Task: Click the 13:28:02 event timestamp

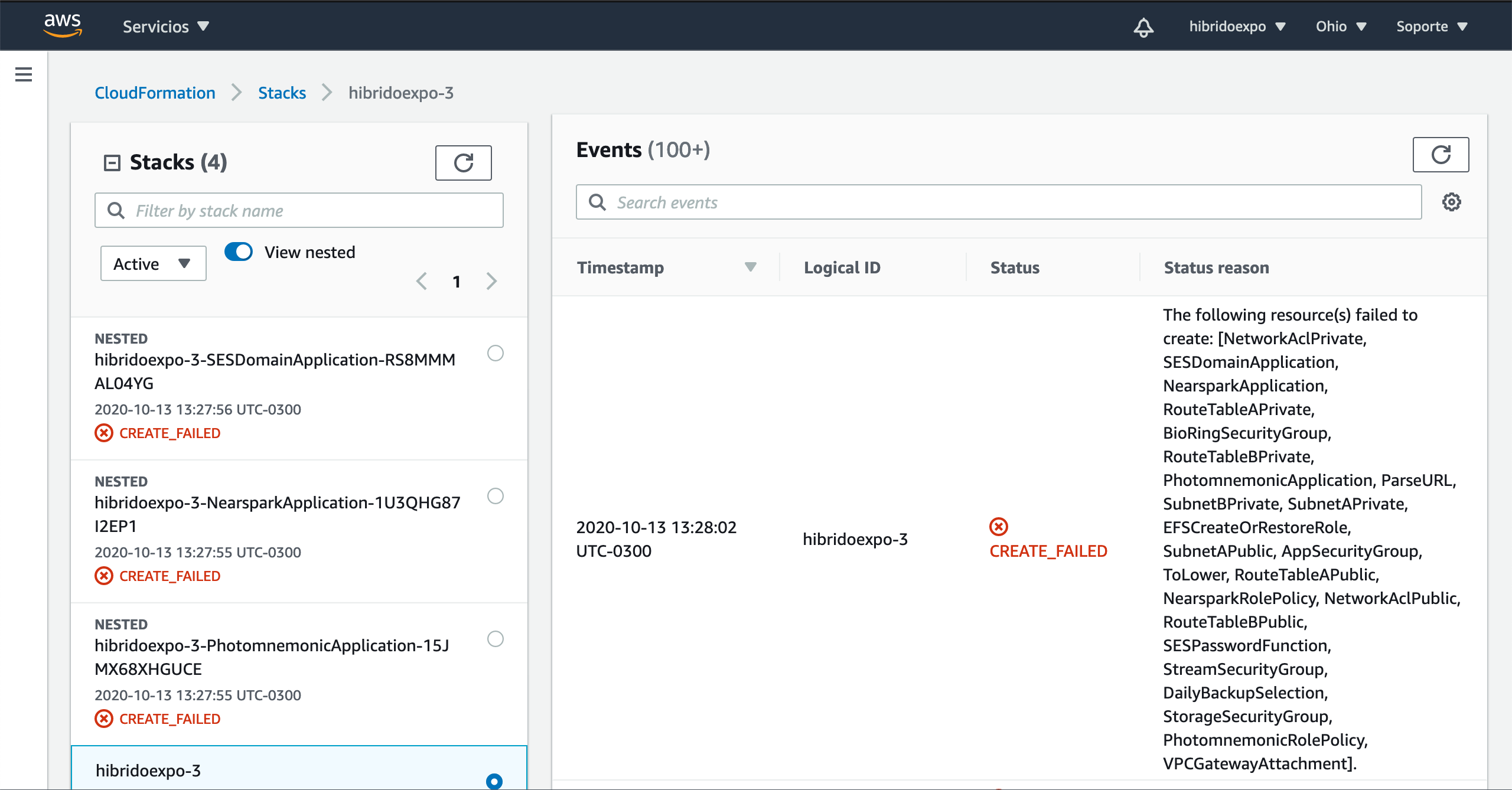Action: pos(656,539)
